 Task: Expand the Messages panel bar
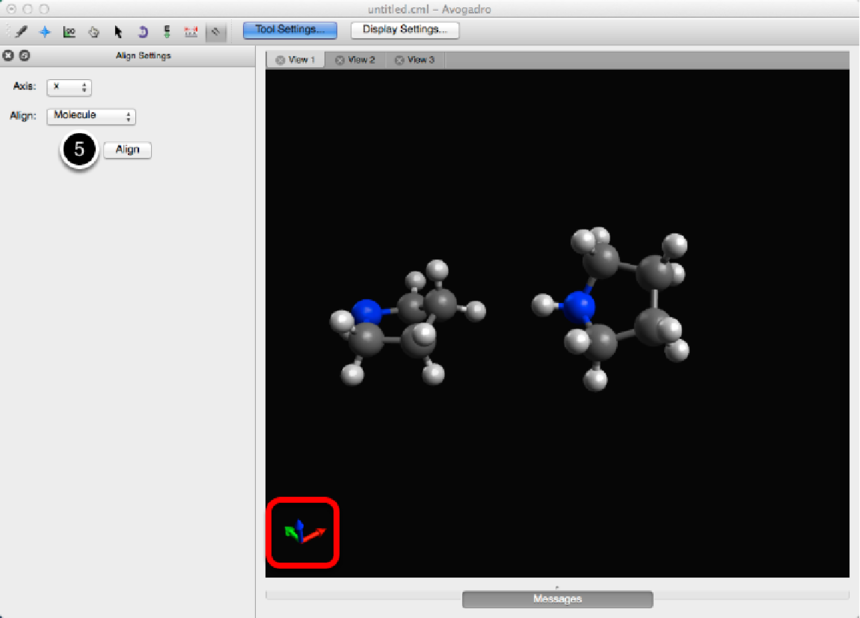coord(557,599)
